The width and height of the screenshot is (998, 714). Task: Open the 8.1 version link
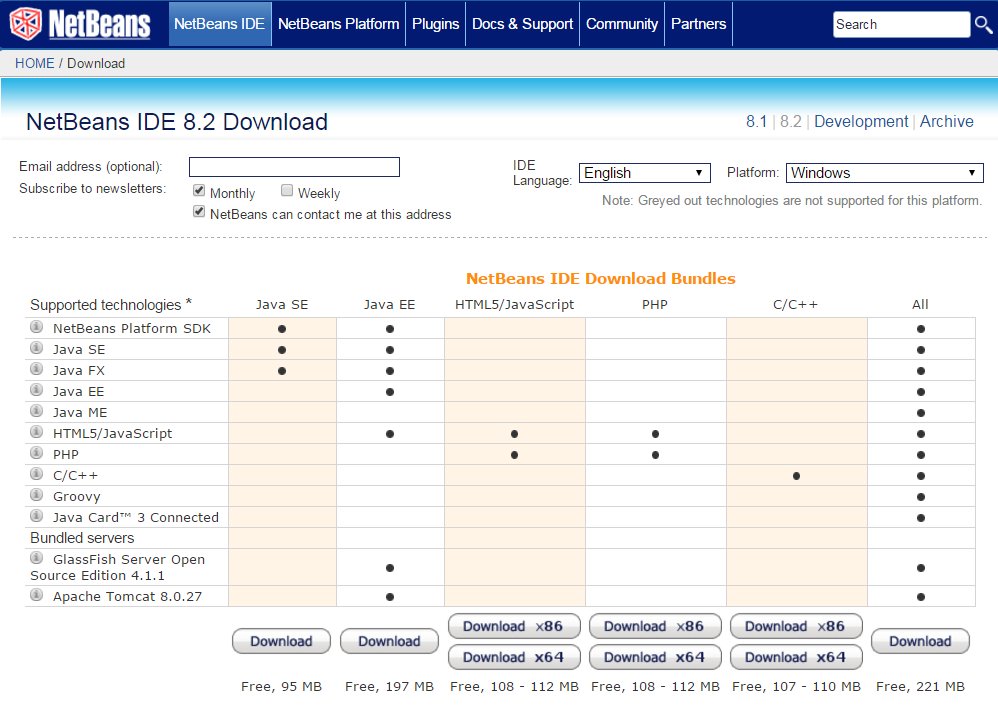coord(756,122)
